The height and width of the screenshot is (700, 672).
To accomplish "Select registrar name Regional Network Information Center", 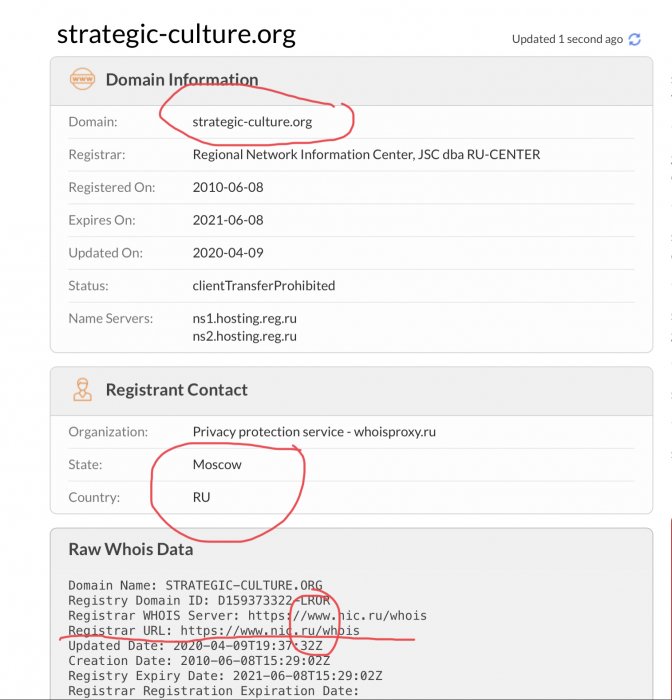I will (x=304, y=154).
